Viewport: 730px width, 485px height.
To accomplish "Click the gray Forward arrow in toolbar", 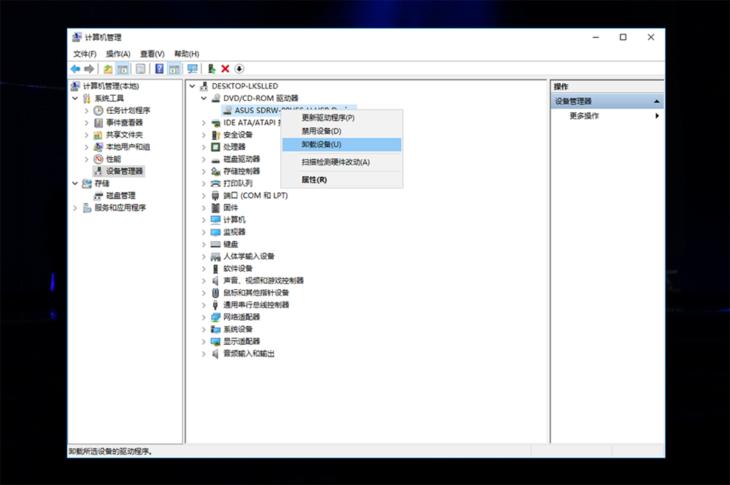I will (89, 69).
